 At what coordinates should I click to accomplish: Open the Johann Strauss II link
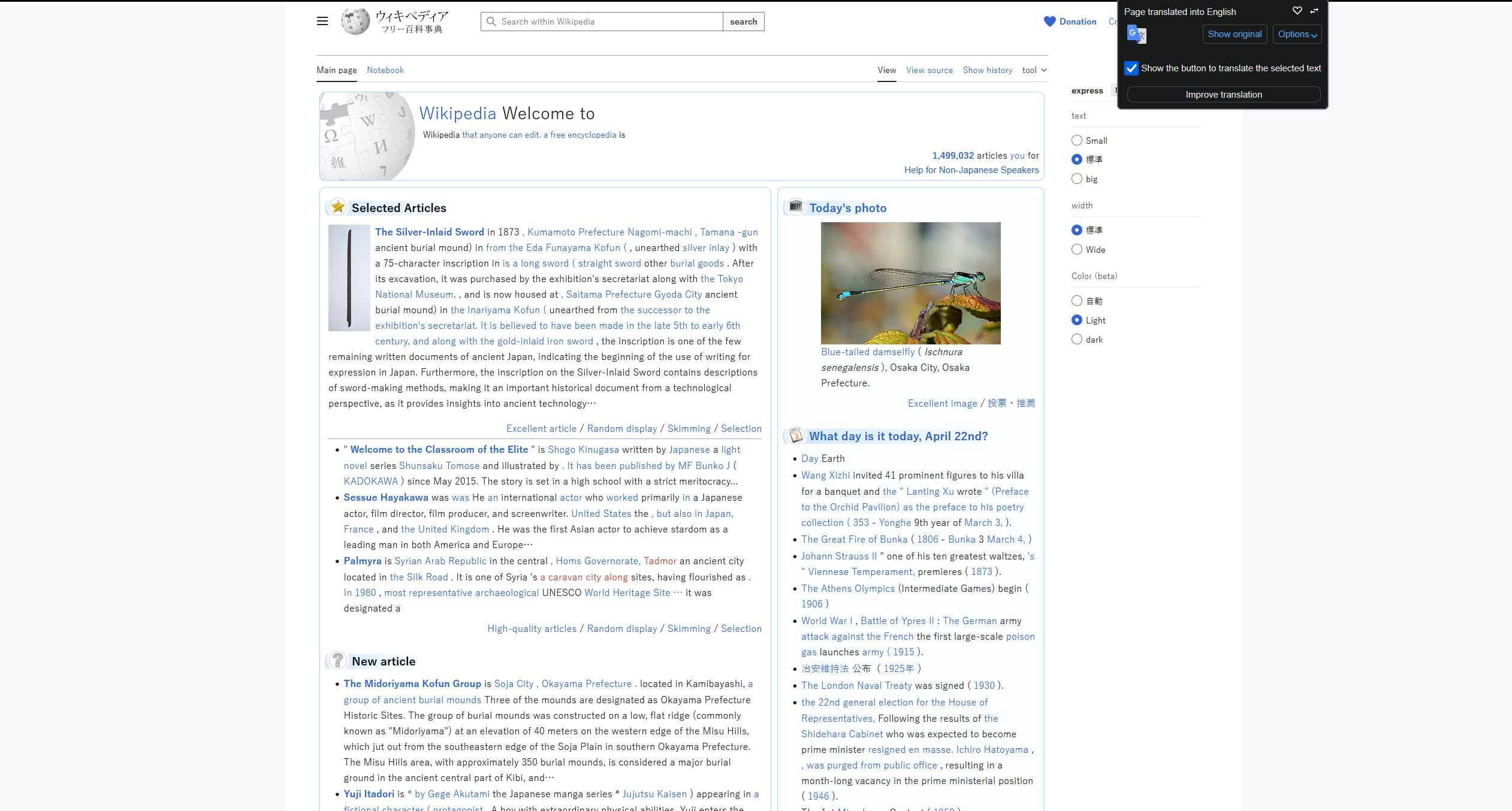pyautogui.click(x=839, y=556)
